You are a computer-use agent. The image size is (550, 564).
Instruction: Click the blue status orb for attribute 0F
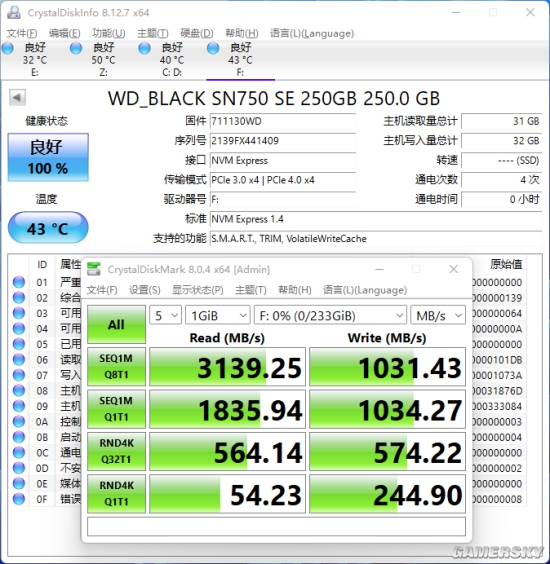click(19, 499)
